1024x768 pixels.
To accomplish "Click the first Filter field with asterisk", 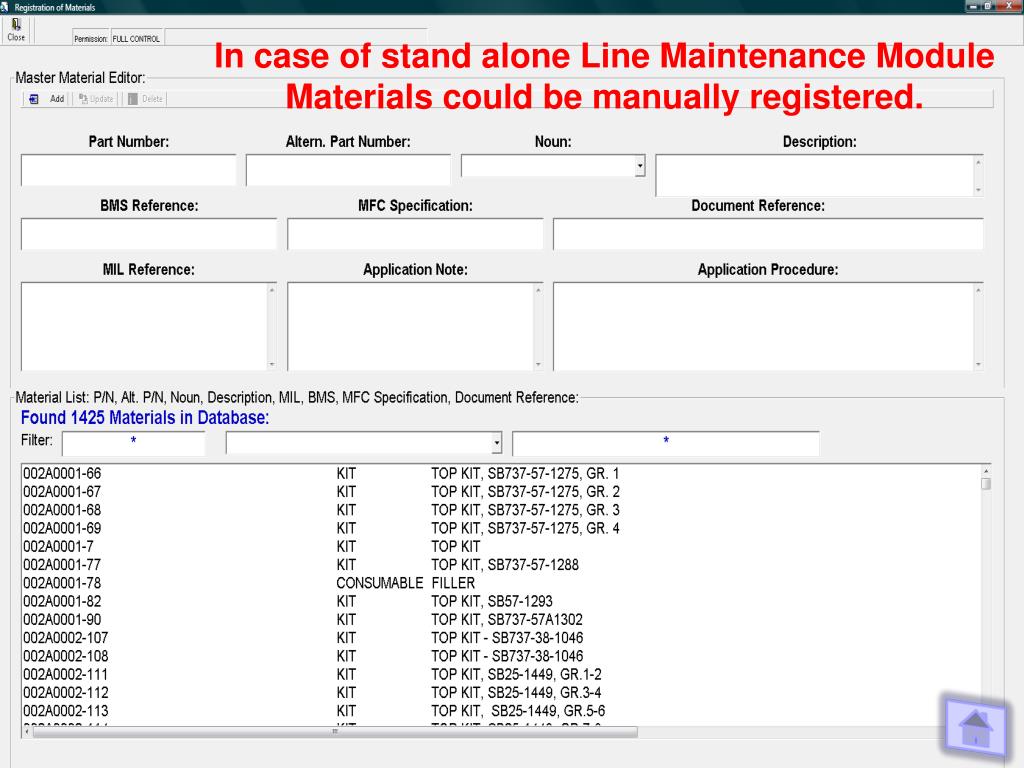I will pos(133,443).
